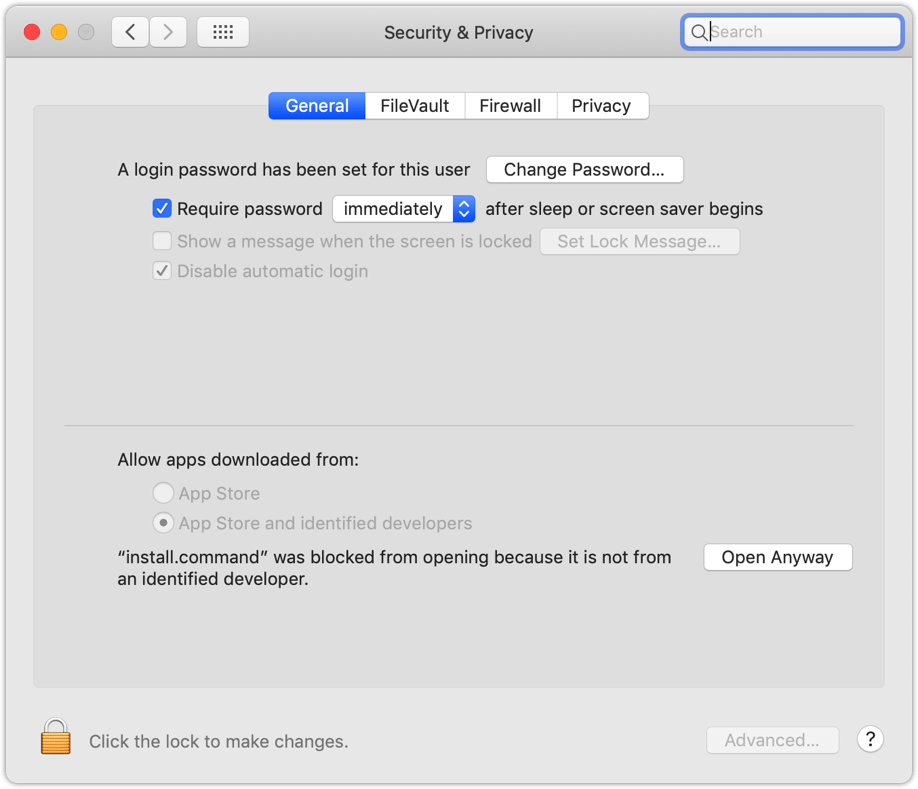The image size is (918, 789).
Task: Expand the immediately password delay dropdown
Action: click(x=403, y=209)
